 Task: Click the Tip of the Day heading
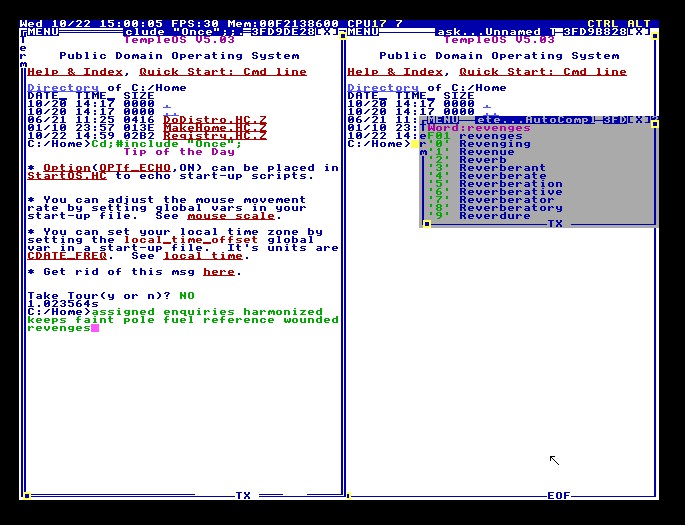click(x=179, y=152)
